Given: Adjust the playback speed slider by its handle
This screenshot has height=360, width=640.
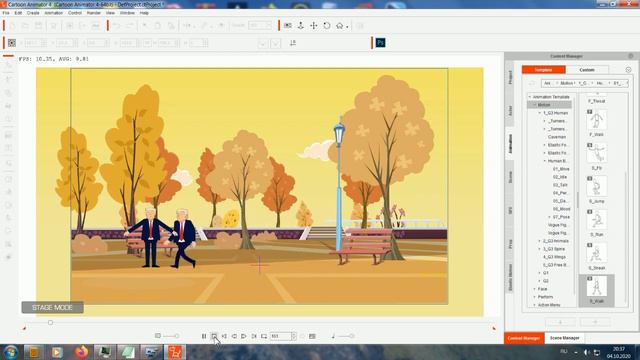Looking at the screenshot, I should click(x=176, y=336).
